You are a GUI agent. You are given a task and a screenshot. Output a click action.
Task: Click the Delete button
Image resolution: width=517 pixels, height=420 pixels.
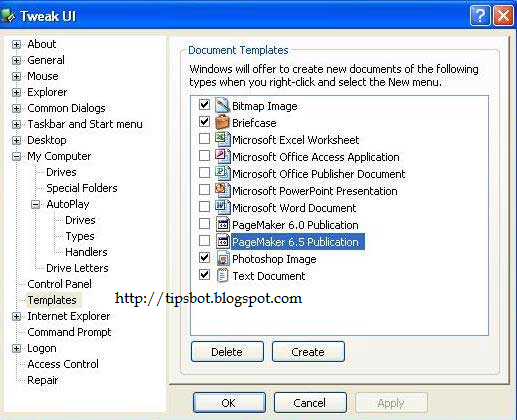(227, 352)
